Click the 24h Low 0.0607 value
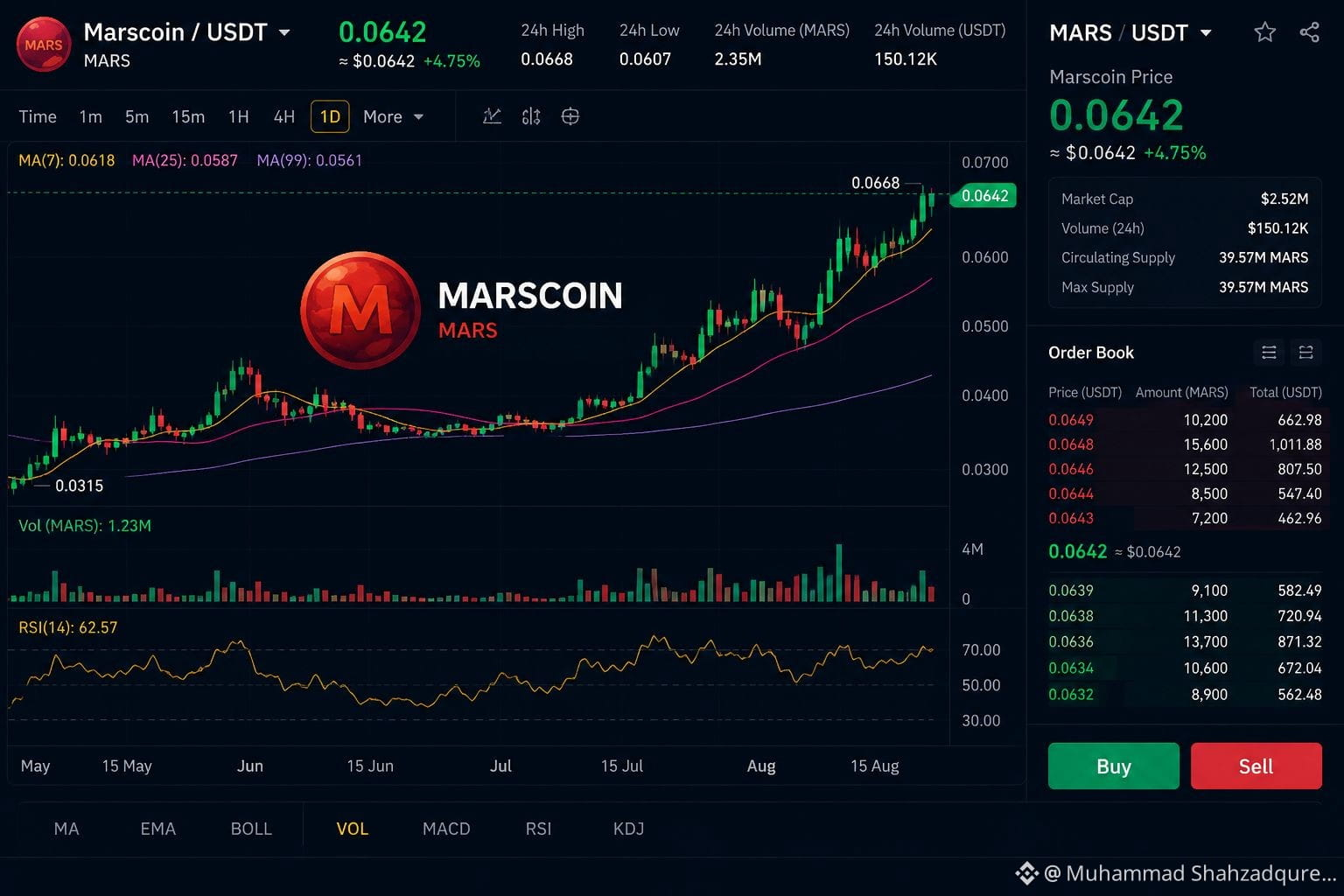This screenshot has width=1344, height=896. tap(645, 59)
